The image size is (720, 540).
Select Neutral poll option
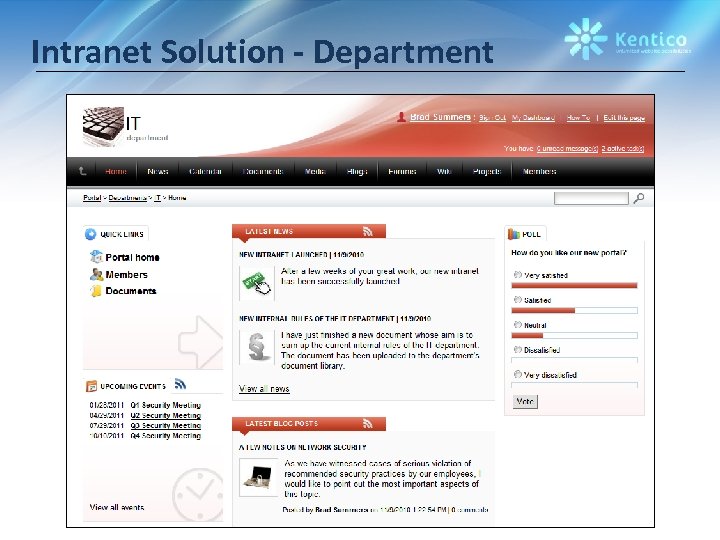(x=518, y=325)
